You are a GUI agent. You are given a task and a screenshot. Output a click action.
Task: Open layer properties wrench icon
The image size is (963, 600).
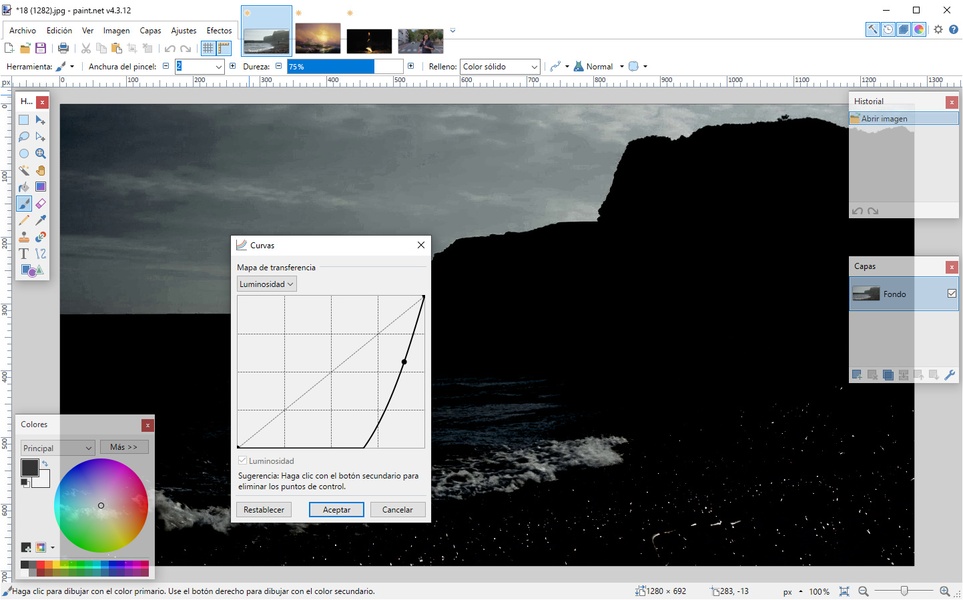pos(950,375)
